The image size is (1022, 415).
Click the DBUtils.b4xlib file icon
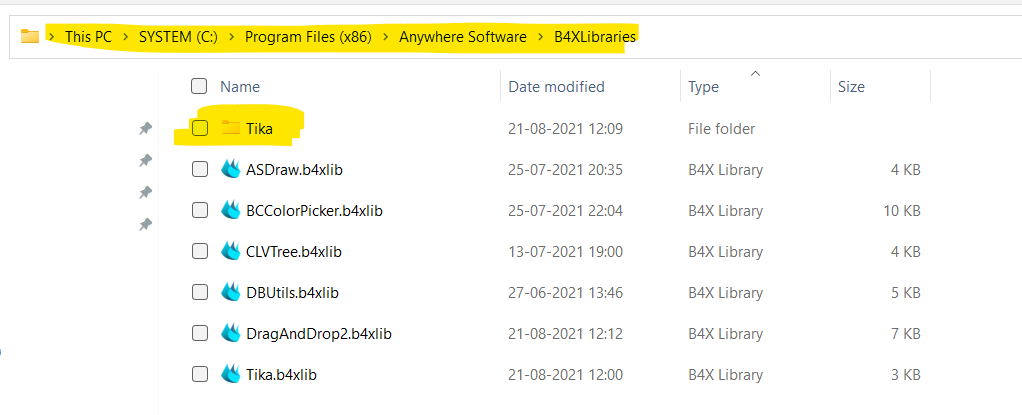[231, 292]
